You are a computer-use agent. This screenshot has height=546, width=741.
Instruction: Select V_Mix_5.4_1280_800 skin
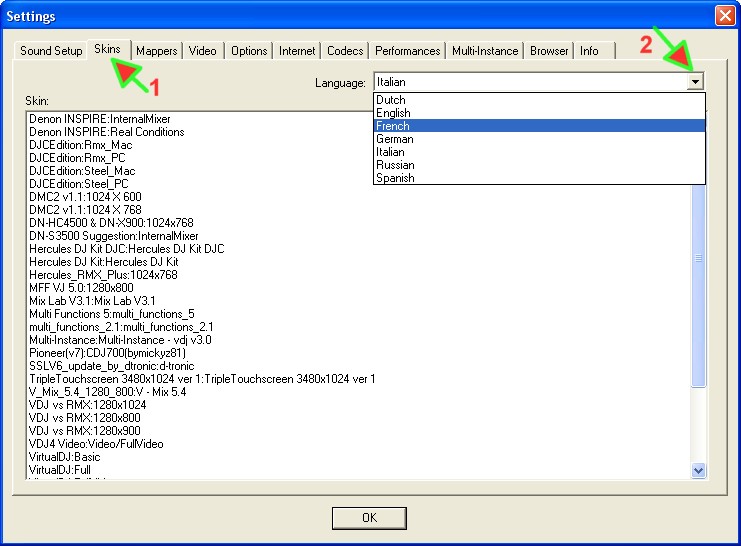(108, 392)
